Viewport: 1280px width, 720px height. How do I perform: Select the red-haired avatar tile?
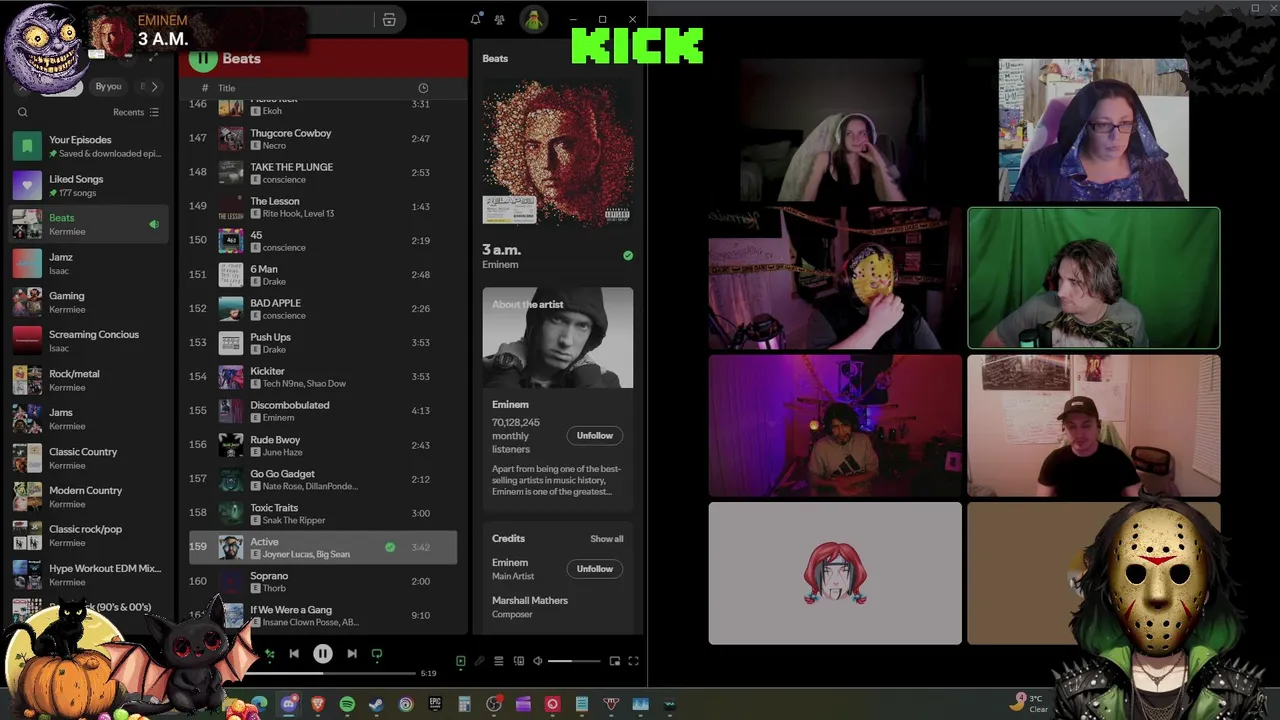[835, 573]
